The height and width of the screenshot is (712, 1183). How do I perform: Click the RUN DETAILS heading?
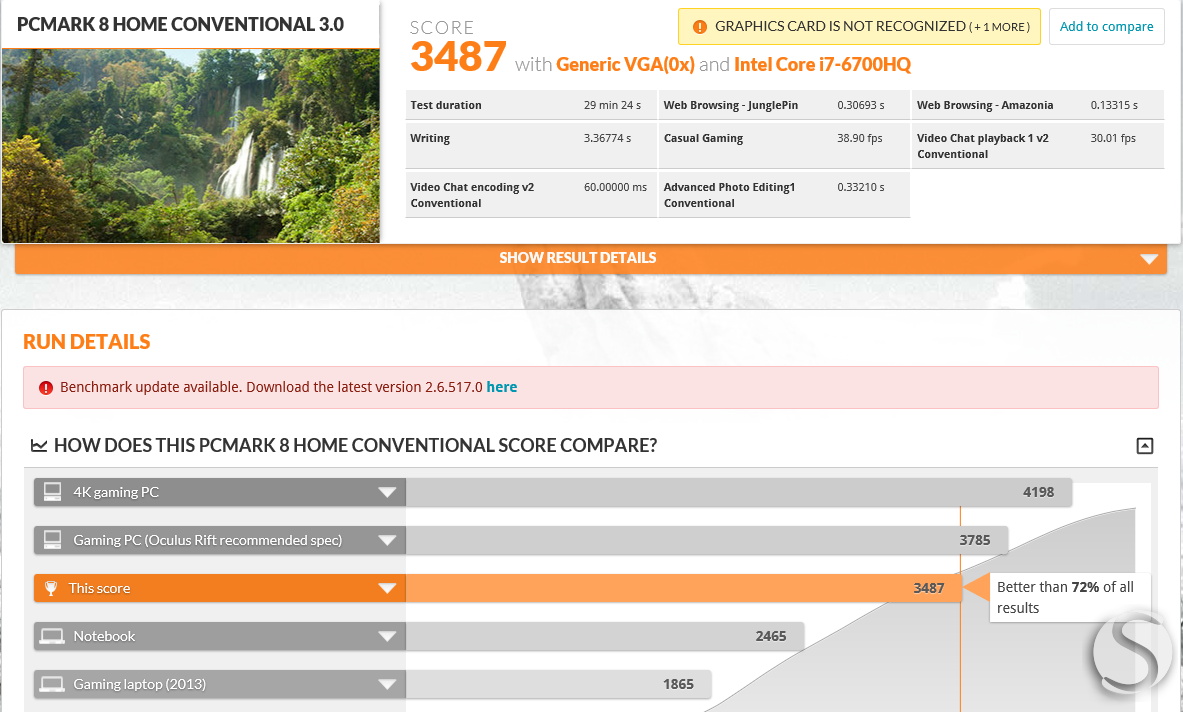(87, 342)
